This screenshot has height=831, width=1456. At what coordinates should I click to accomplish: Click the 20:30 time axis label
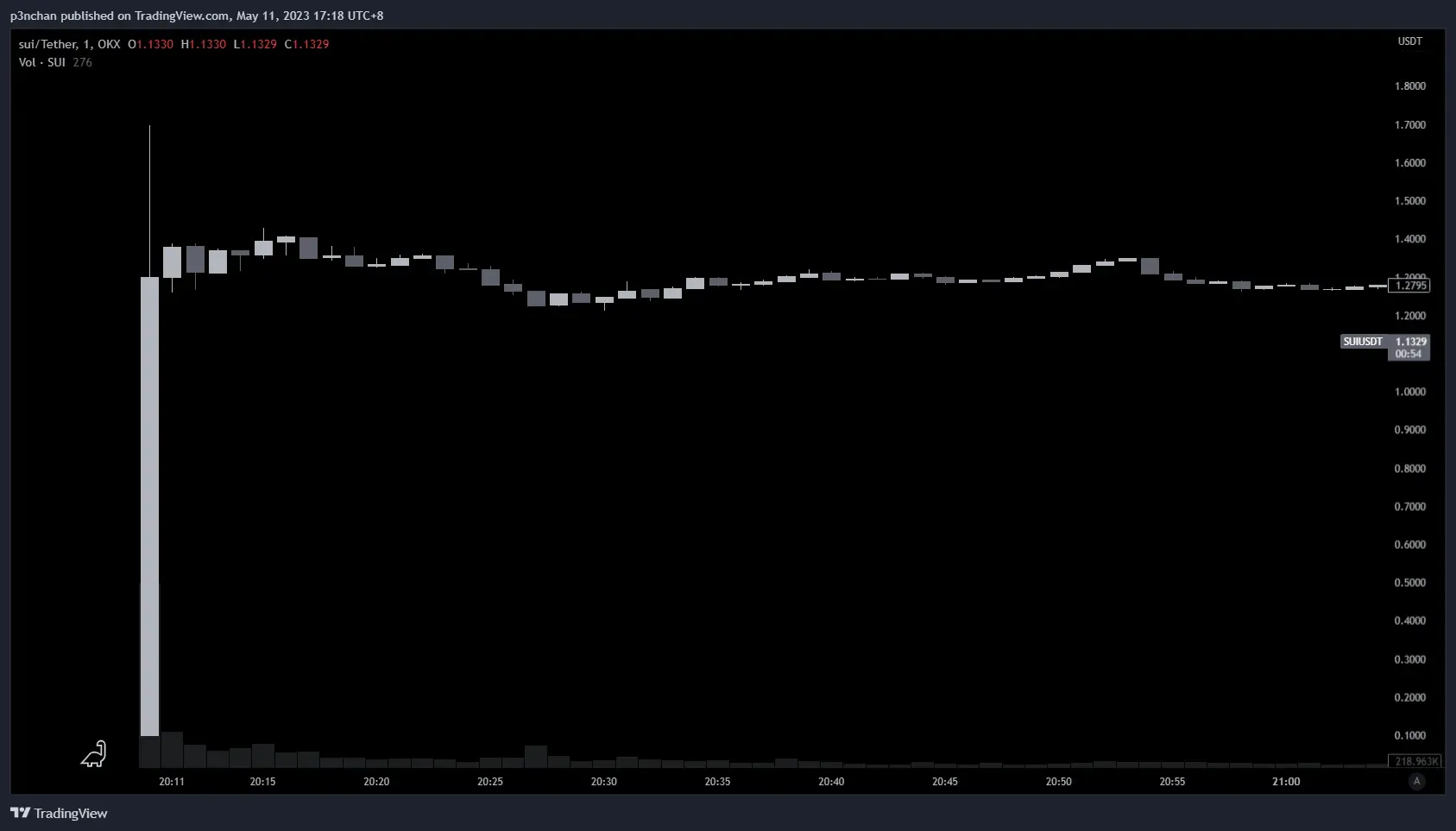point(603,782)
